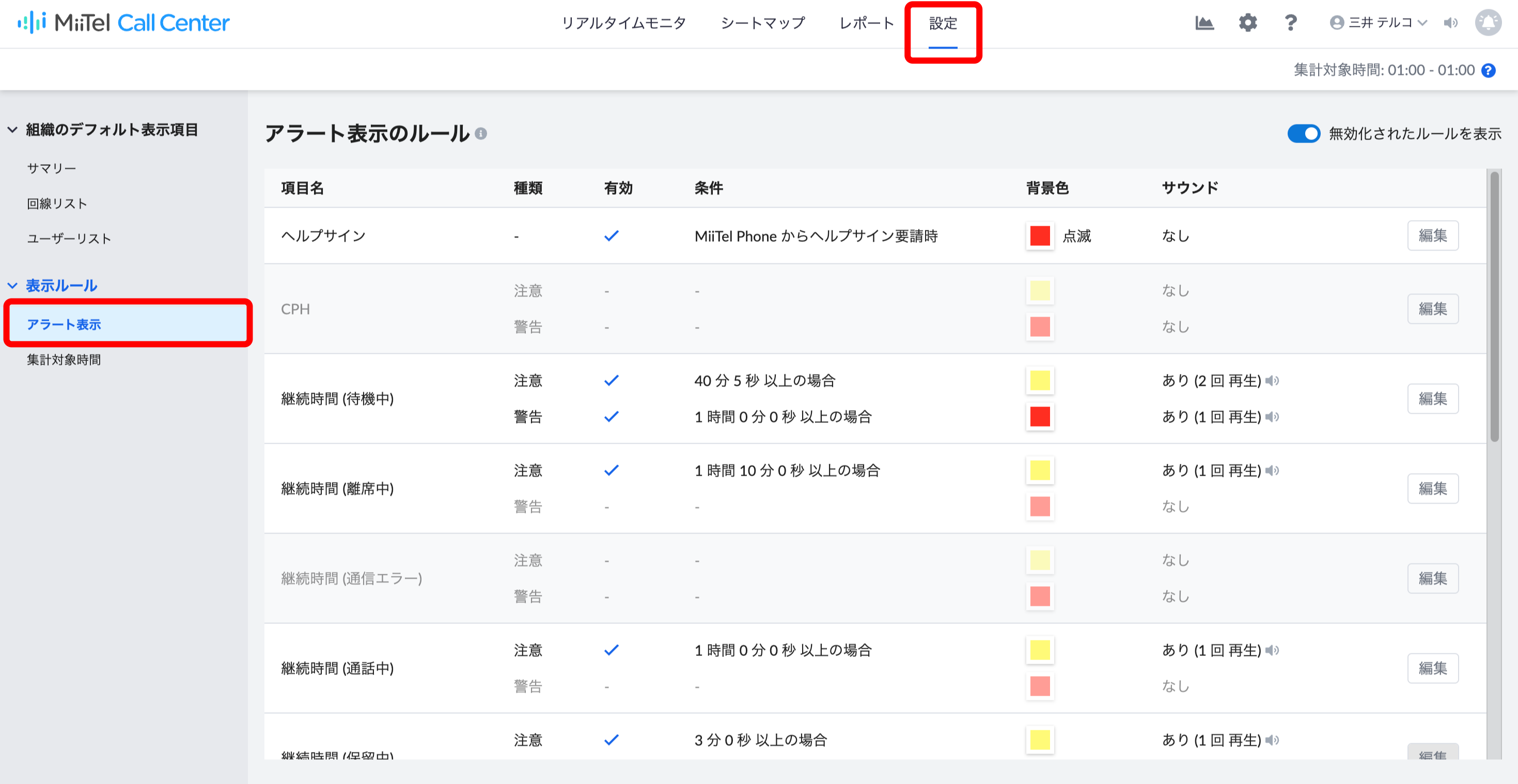Click the rules table vertical scrollbar
Image resolution: width=1518 pixels, height=784 pixels.
1494,306
